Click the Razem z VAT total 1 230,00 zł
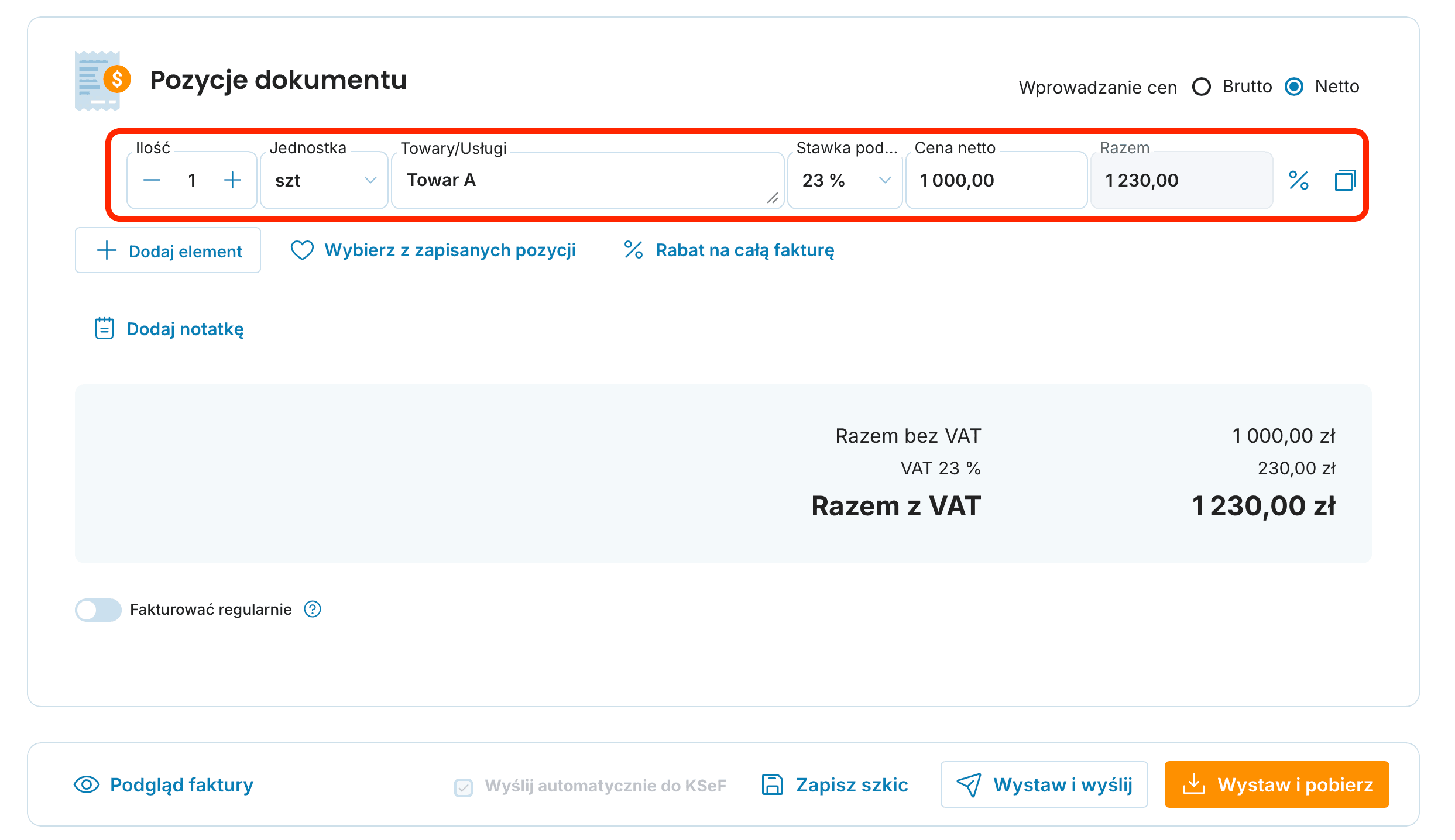1455x840 pixels. tap(1263, 506)
